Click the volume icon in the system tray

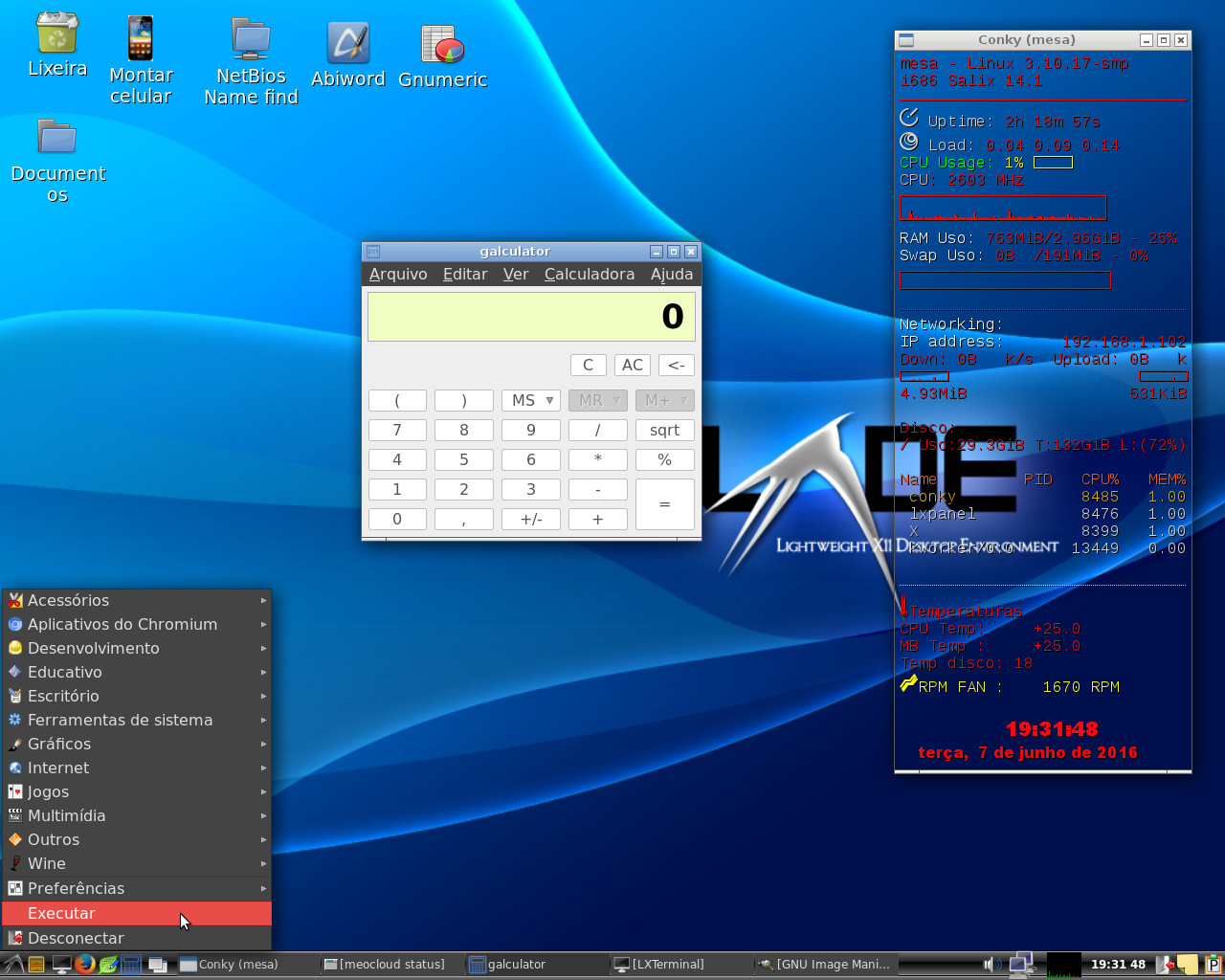pos(990,964)
